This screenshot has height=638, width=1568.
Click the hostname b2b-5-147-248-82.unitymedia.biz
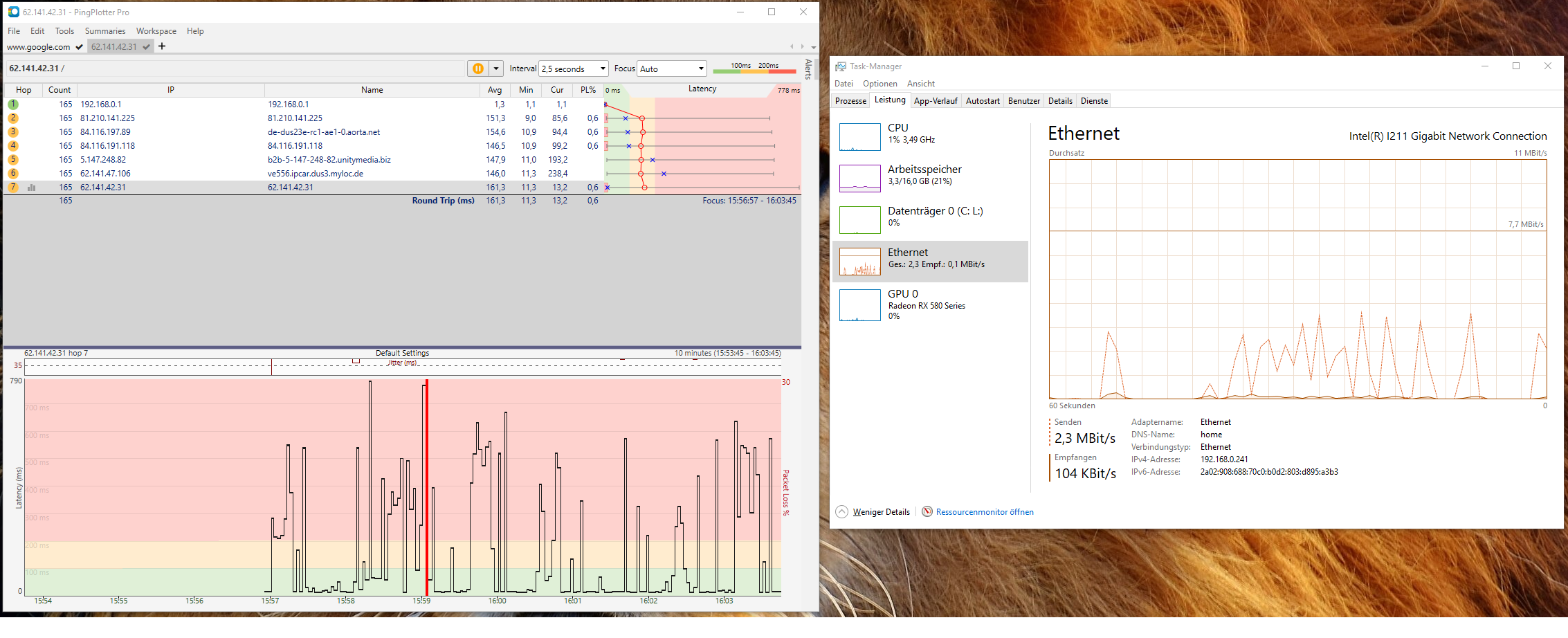[x=329, y=160]
